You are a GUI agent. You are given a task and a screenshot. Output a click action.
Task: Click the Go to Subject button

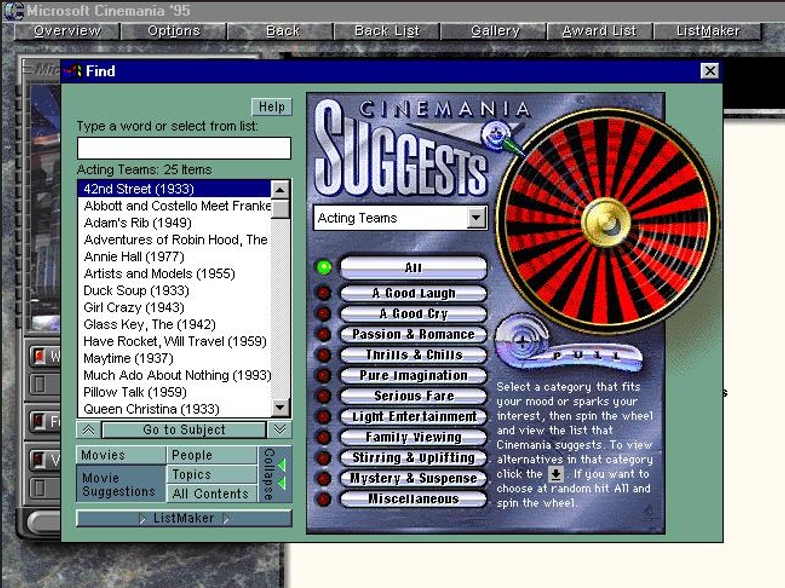[184, 430]
